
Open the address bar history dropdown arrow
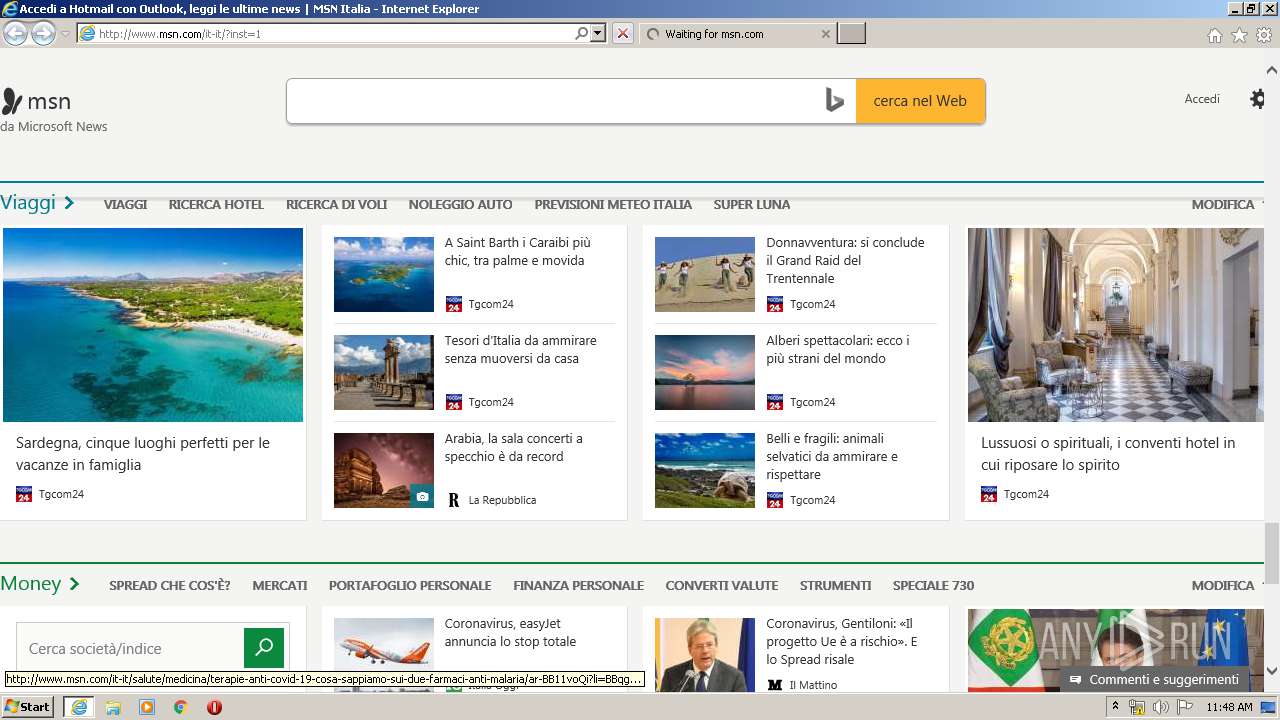tap(598, 33)
